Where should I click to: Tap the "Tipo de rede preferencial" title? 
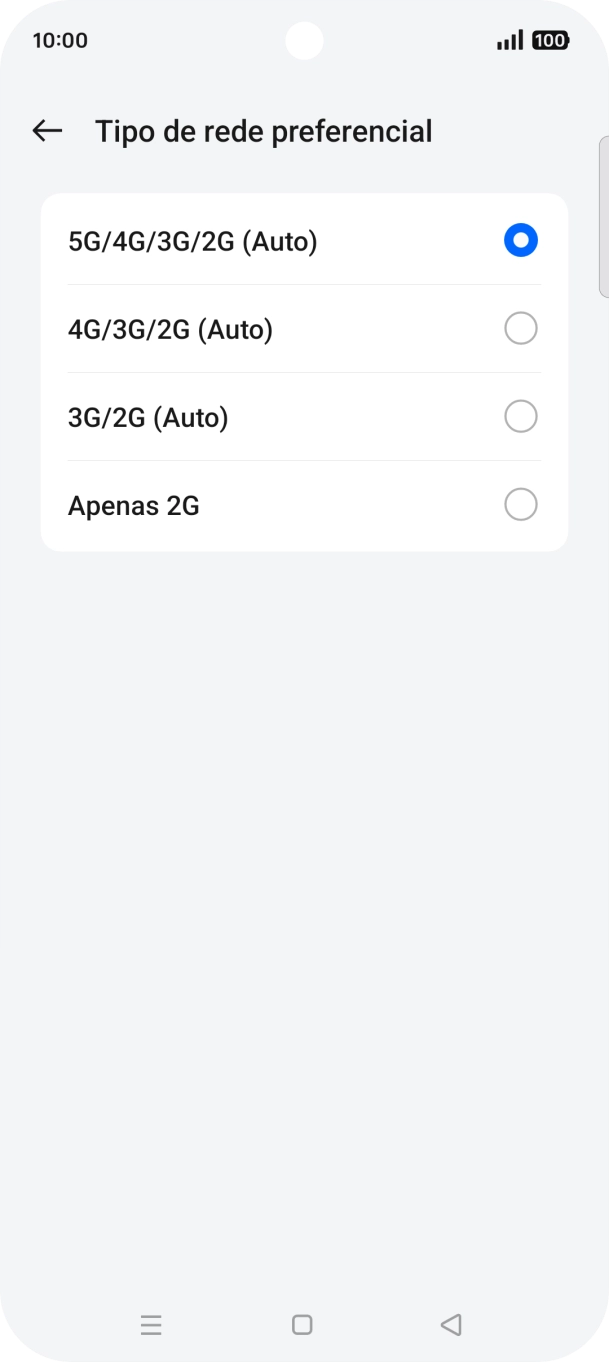264,131
